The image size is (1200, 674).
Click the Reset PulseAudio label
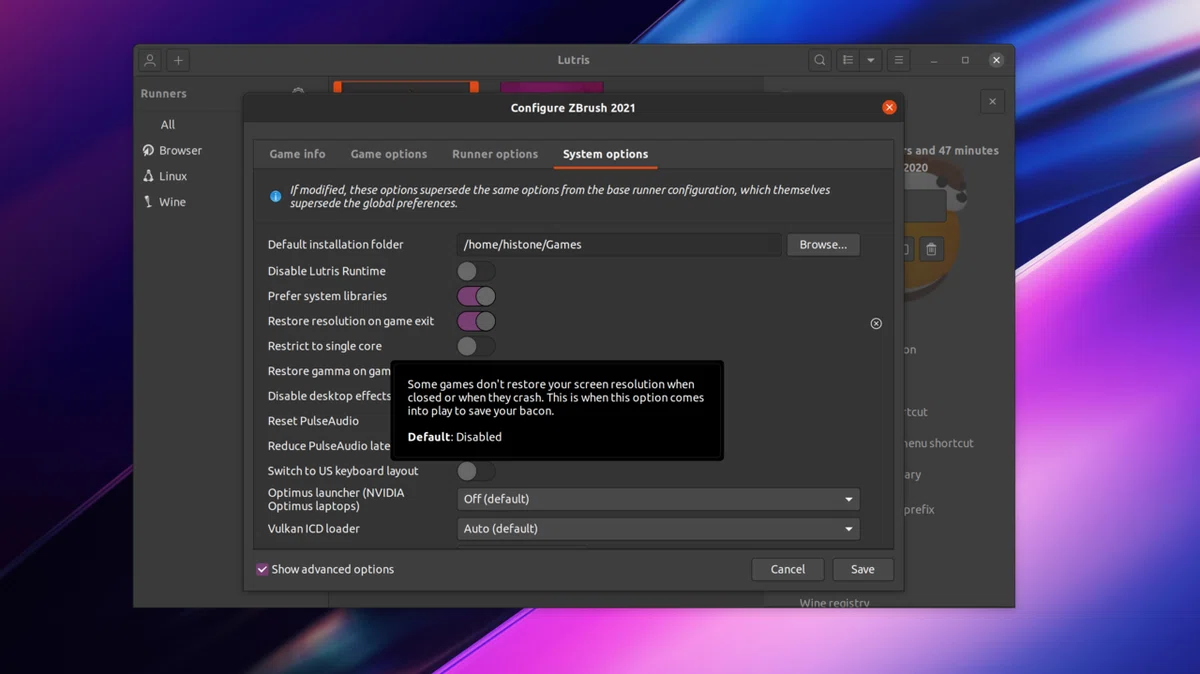tap(313, 421)
